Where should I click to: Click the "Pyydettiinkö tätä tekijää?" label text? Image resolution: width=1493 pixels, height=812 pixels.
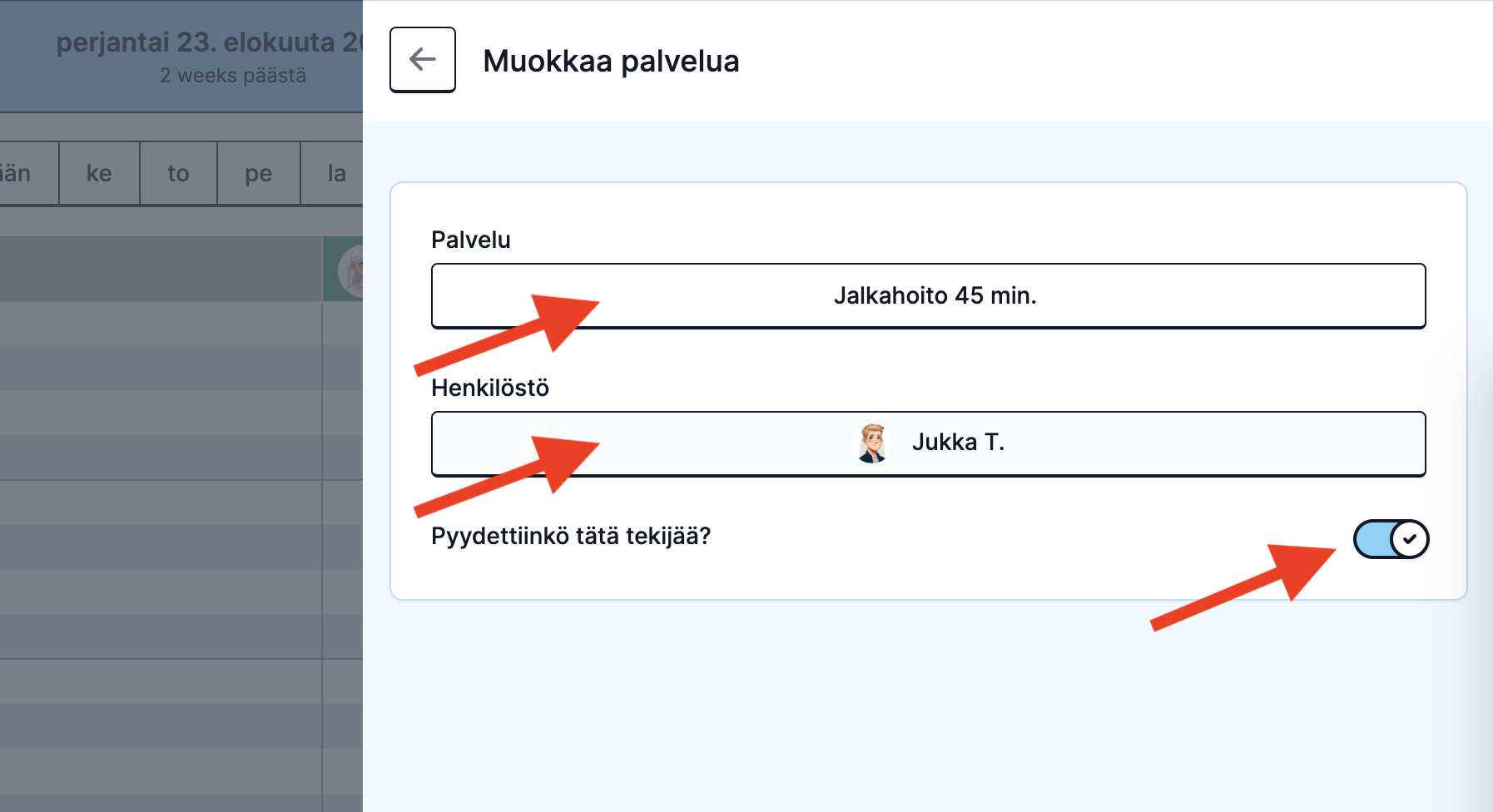tap(571, 536)
